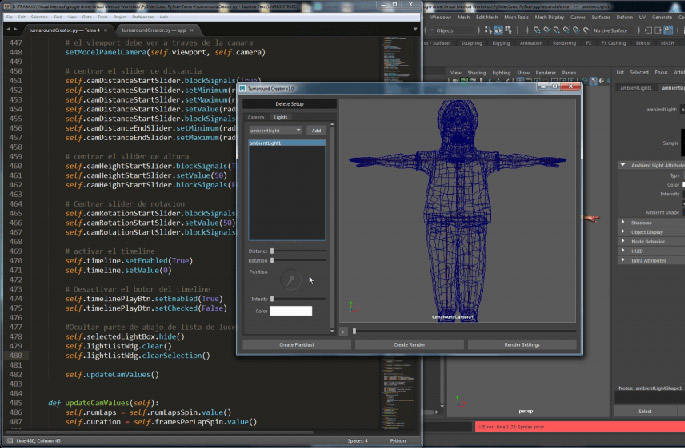Close second turnaroundCreator.py app tab
Image resolution: width=685 pixels, height=448 pixels.
tap(192, 30)
